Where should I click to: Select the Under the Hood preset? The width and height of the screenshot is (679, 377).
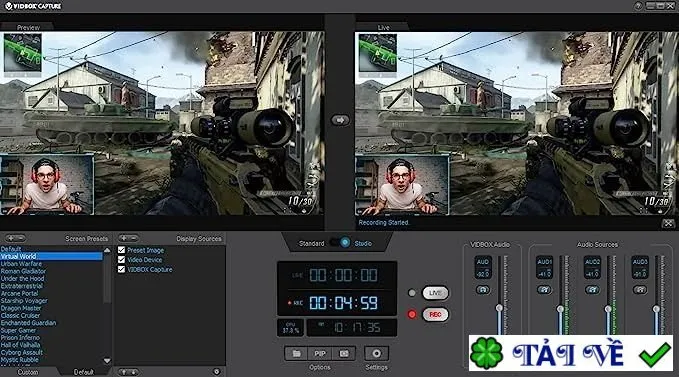[51, 278]
